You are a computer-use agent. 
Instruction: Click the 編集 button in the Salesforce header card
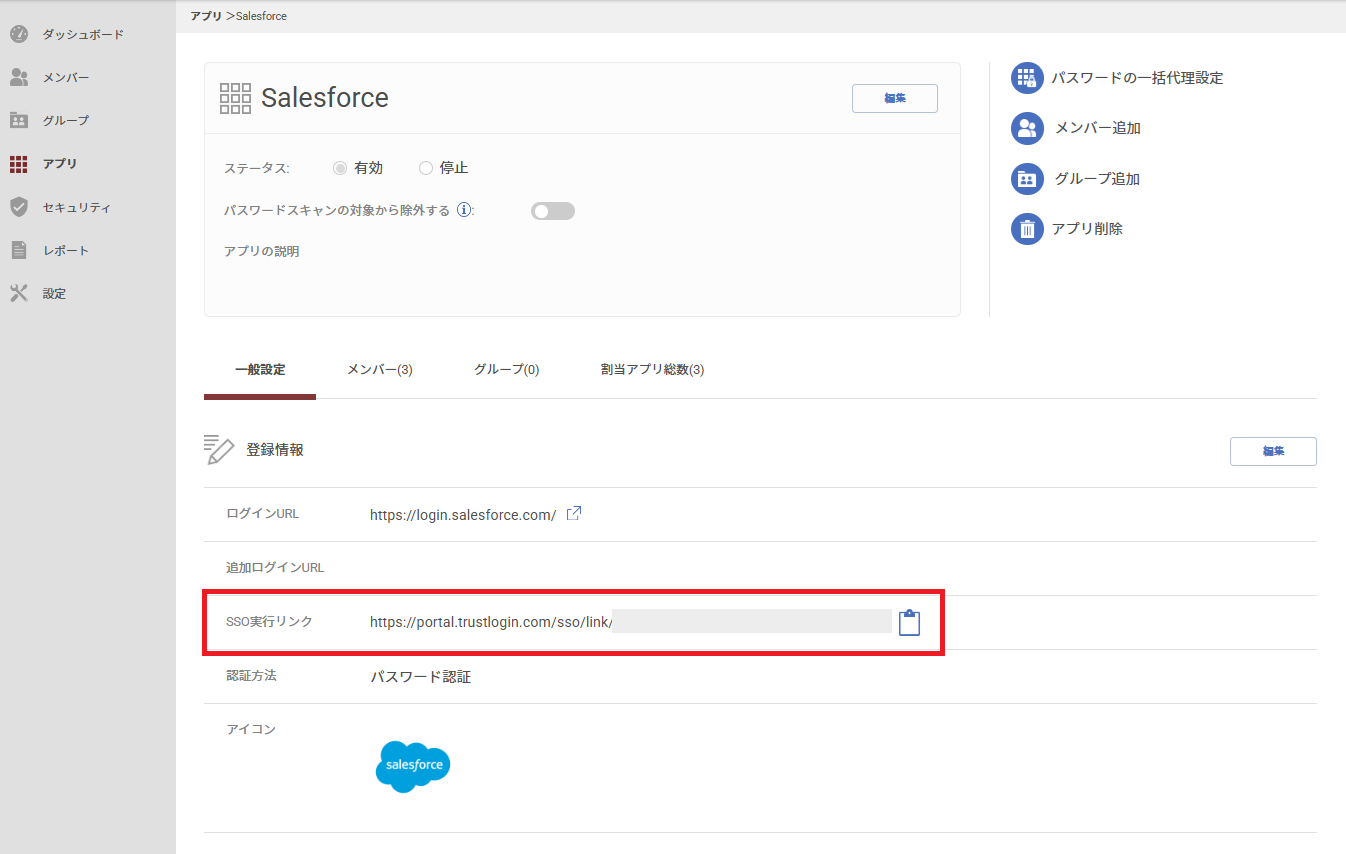(x=895, y=98)
